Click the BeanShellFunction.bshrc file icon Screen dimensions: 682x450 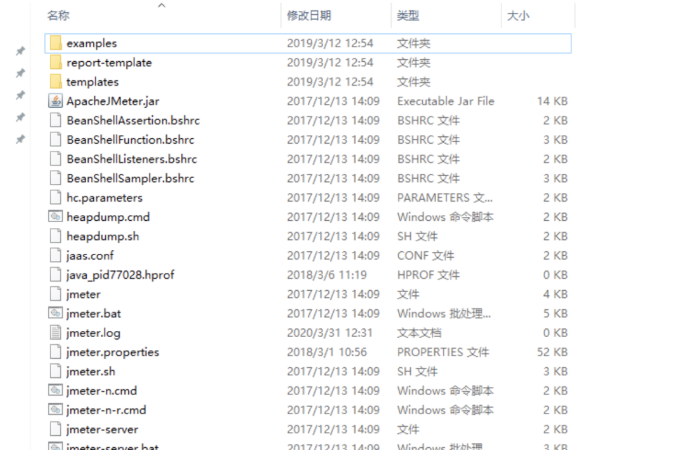[x=55, y=140]
